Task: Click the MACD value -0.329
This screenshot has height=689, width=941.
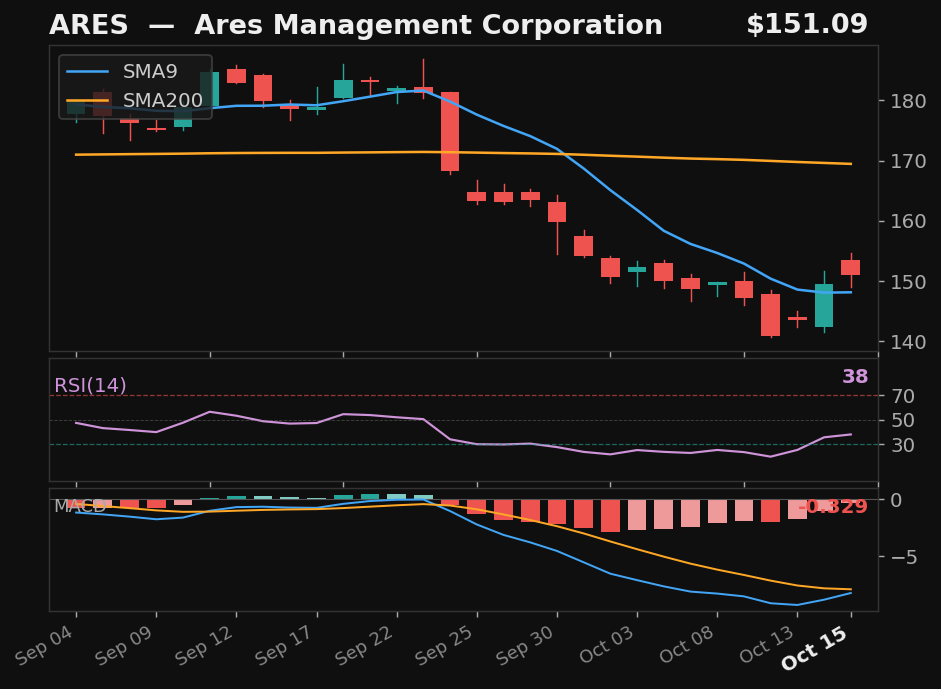Action: 832,507
